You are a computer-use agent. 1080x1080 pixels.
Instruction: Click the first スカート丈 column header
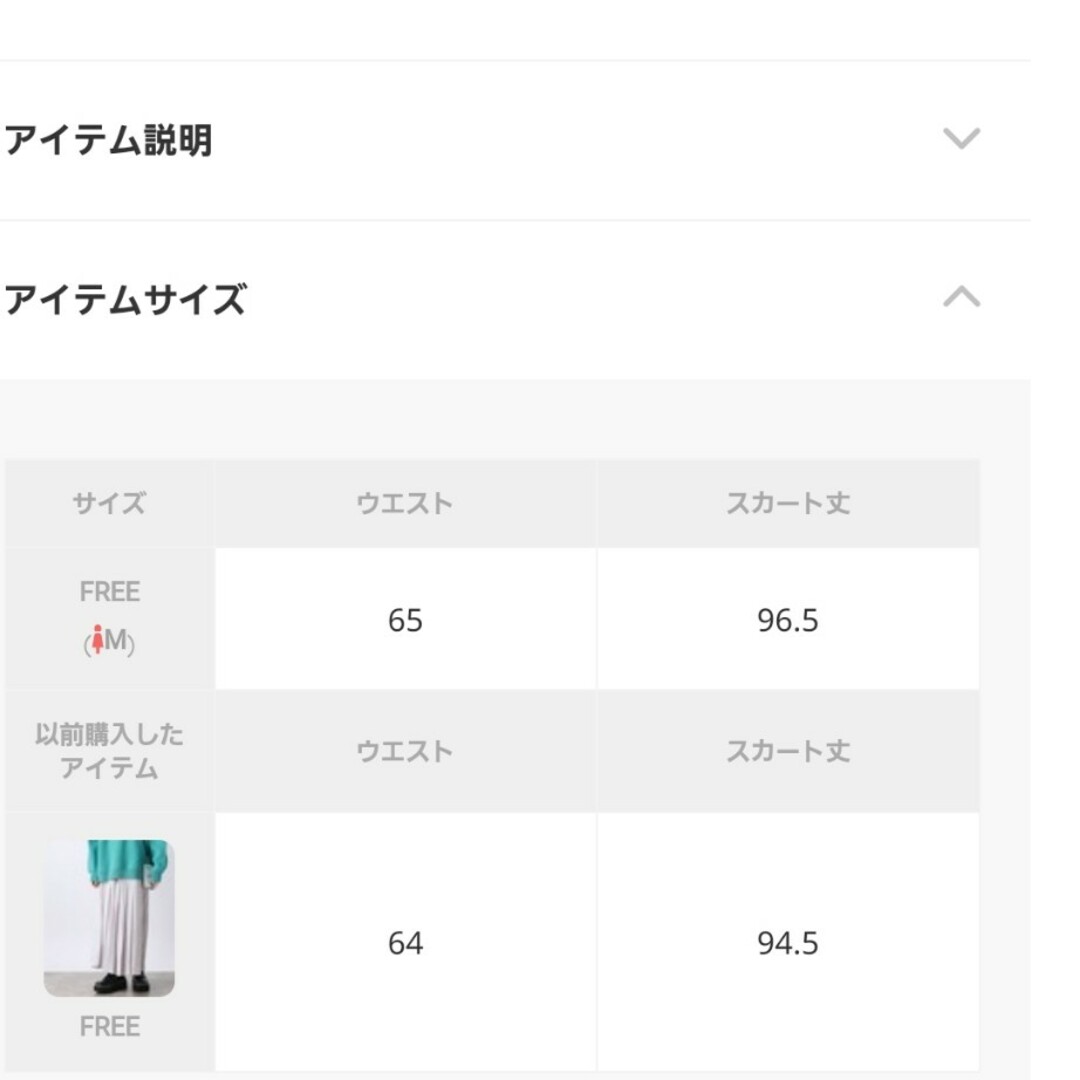pyautogui.click(x=788, y=503)
